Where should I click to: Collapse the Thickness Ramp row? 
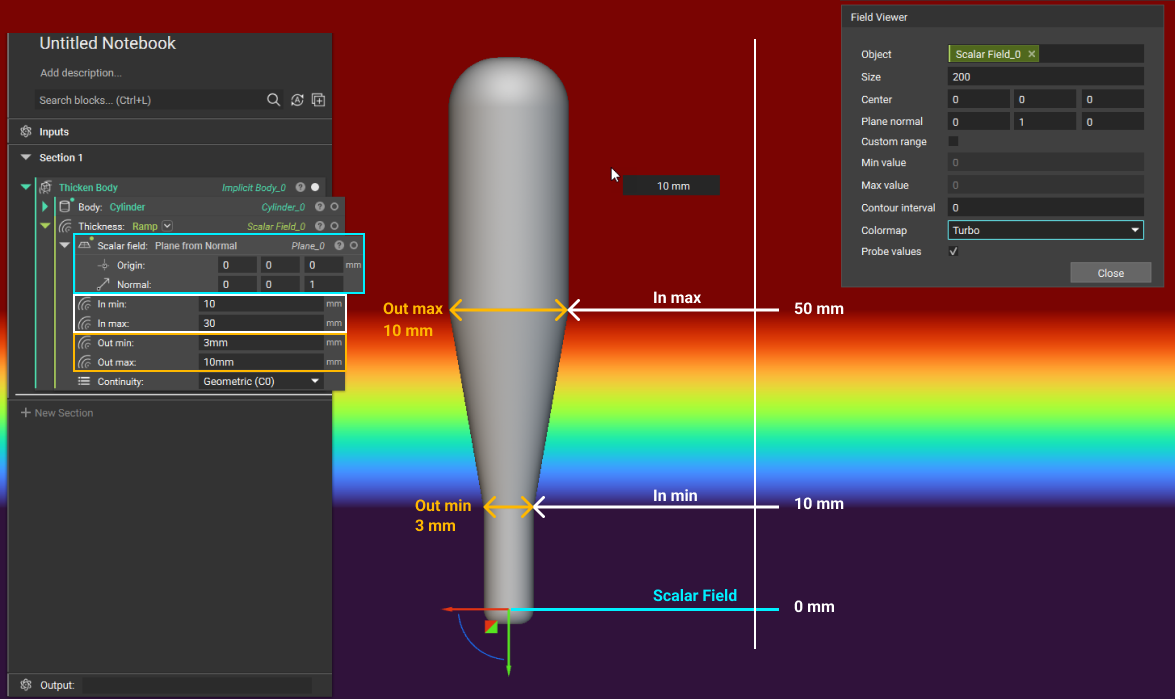(x=45, y=226)
